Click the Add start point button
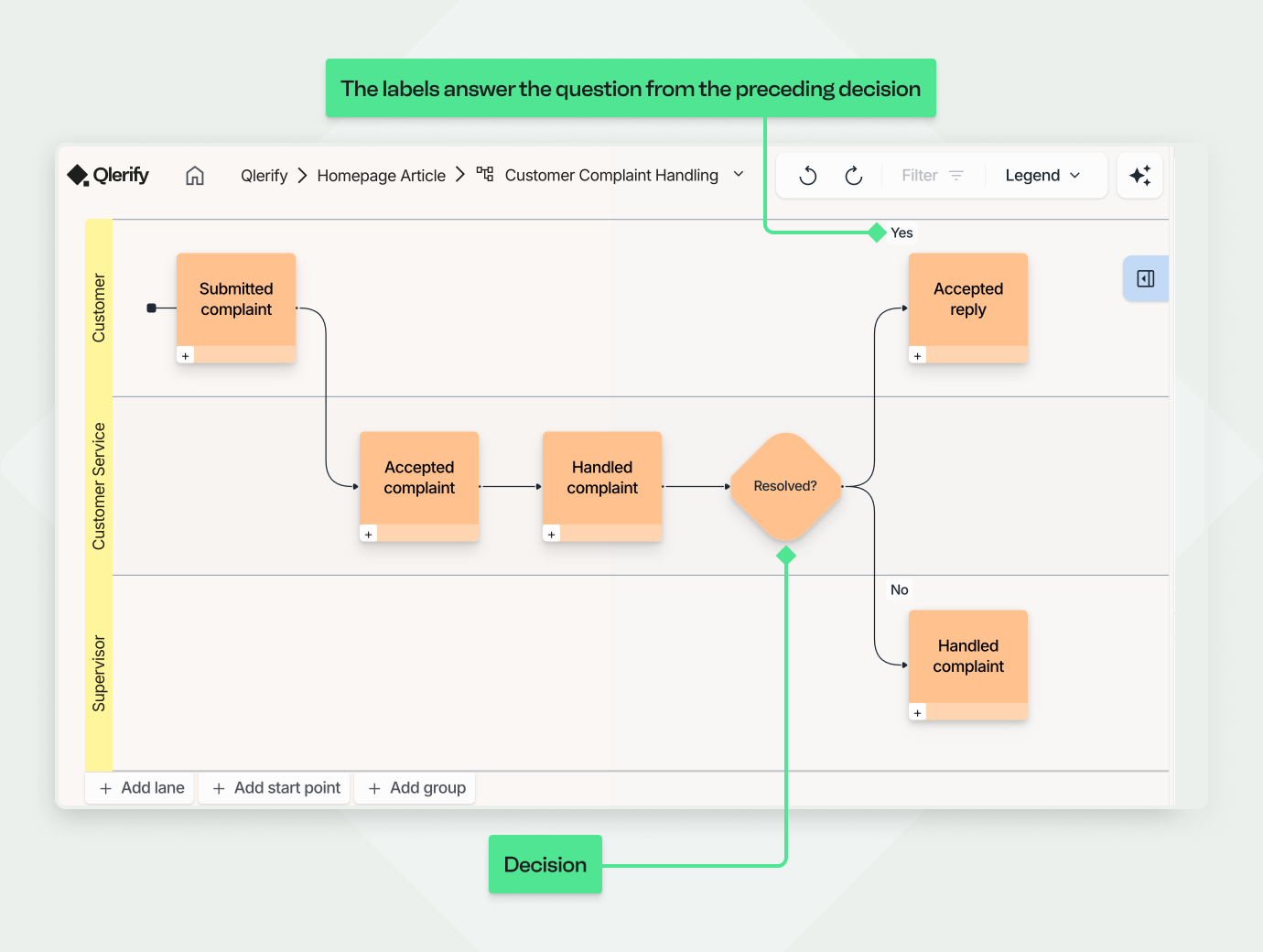 (x=275, y=788)
